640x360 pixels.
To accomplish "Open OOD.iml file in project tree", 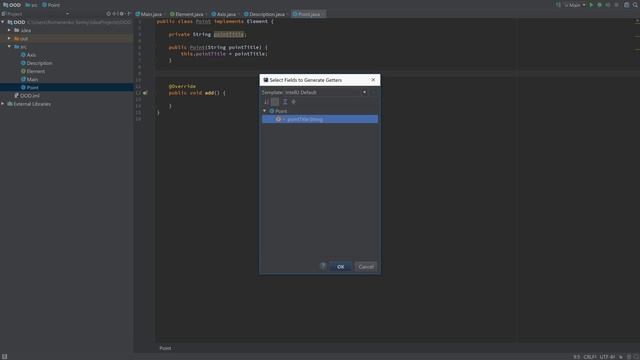I will click(x=29, y=96).
